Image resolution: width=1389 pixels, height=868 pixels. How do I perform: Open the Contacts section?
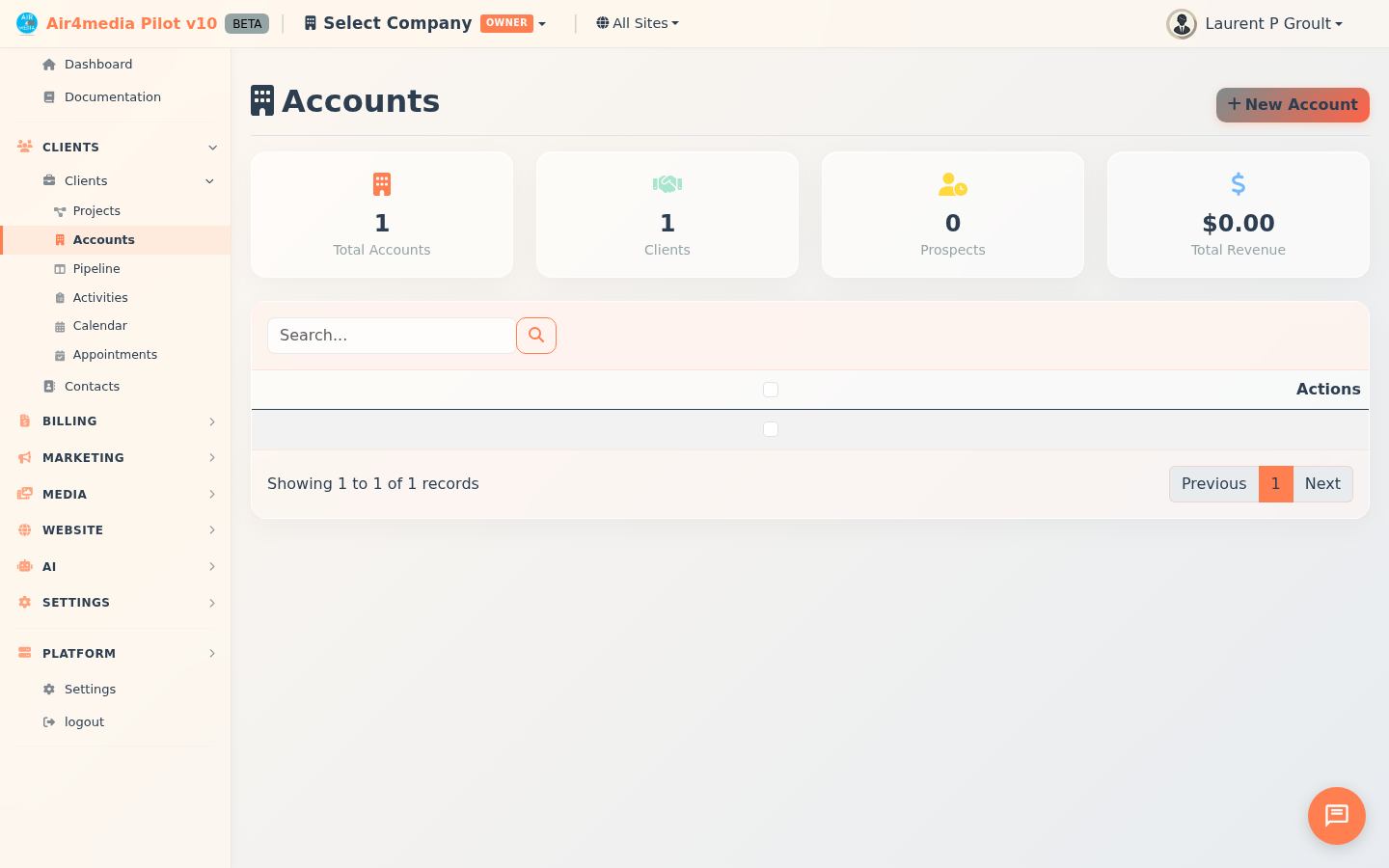click(x=92, y=386)
